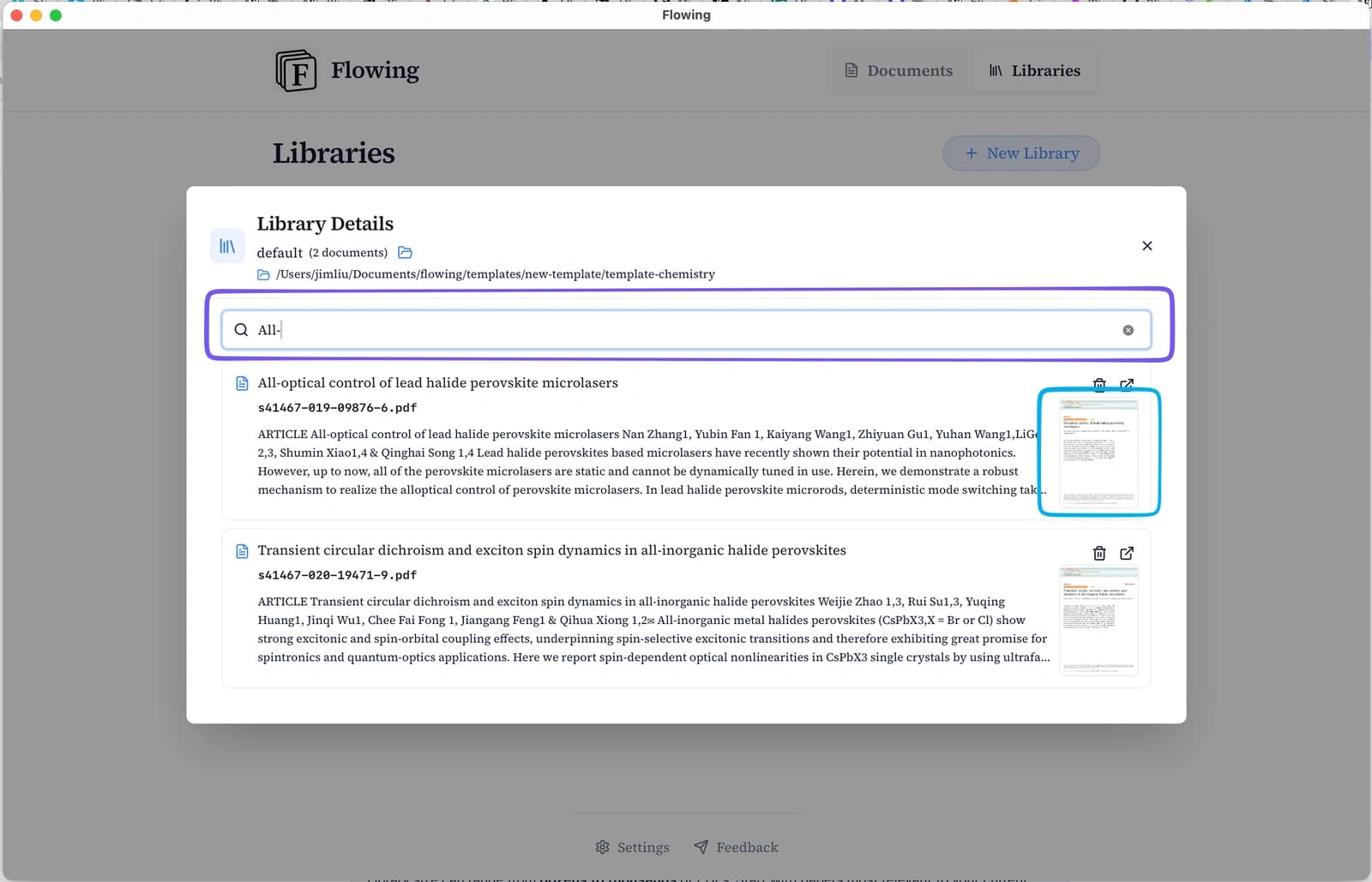Delete the Transient circular dichroism document
This screenshot has height=882, width=1372.
[1099, 553]
